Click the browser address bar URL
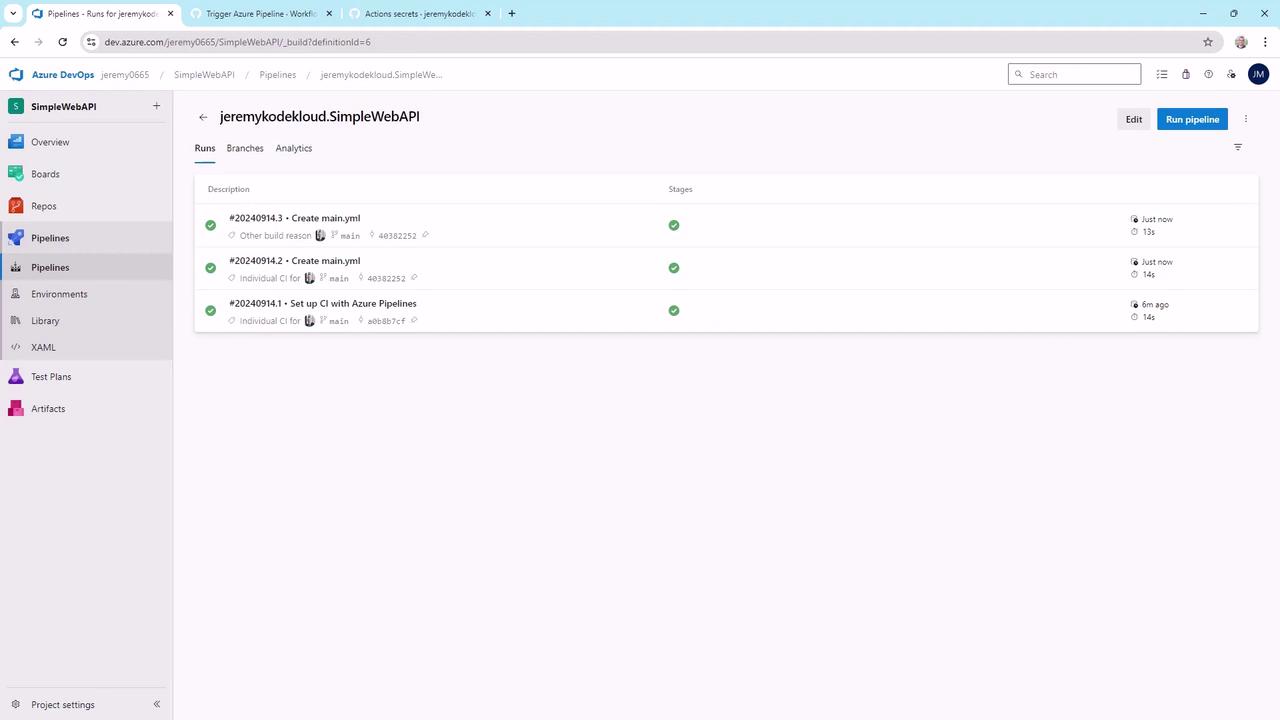 click(237, 42)
